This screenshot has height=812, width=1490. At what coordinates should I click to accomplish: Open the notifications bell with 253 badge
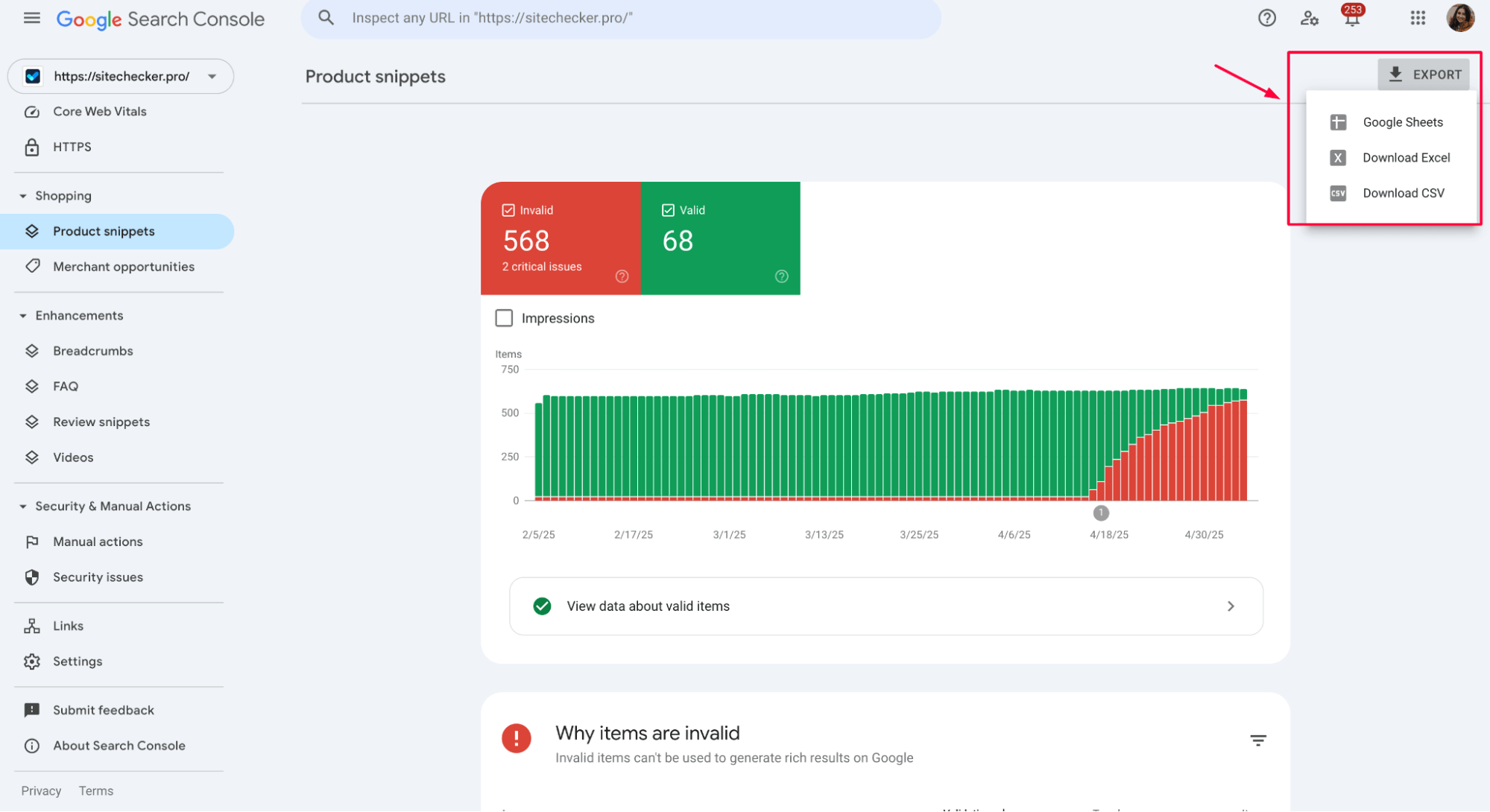[1352, 16]
